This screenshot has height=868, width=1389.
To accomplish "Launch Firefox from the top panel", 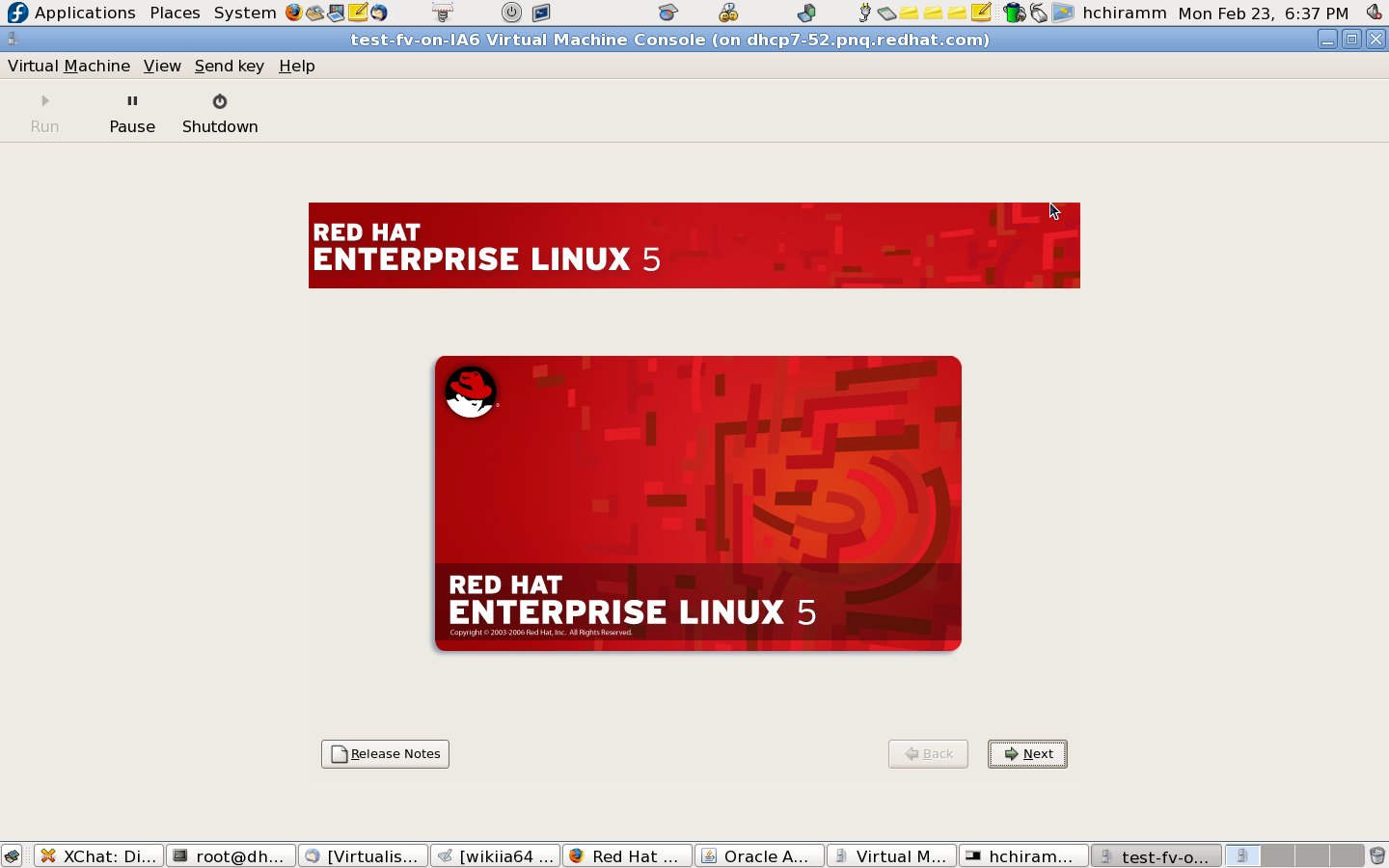I will click(x=293, y=13).
